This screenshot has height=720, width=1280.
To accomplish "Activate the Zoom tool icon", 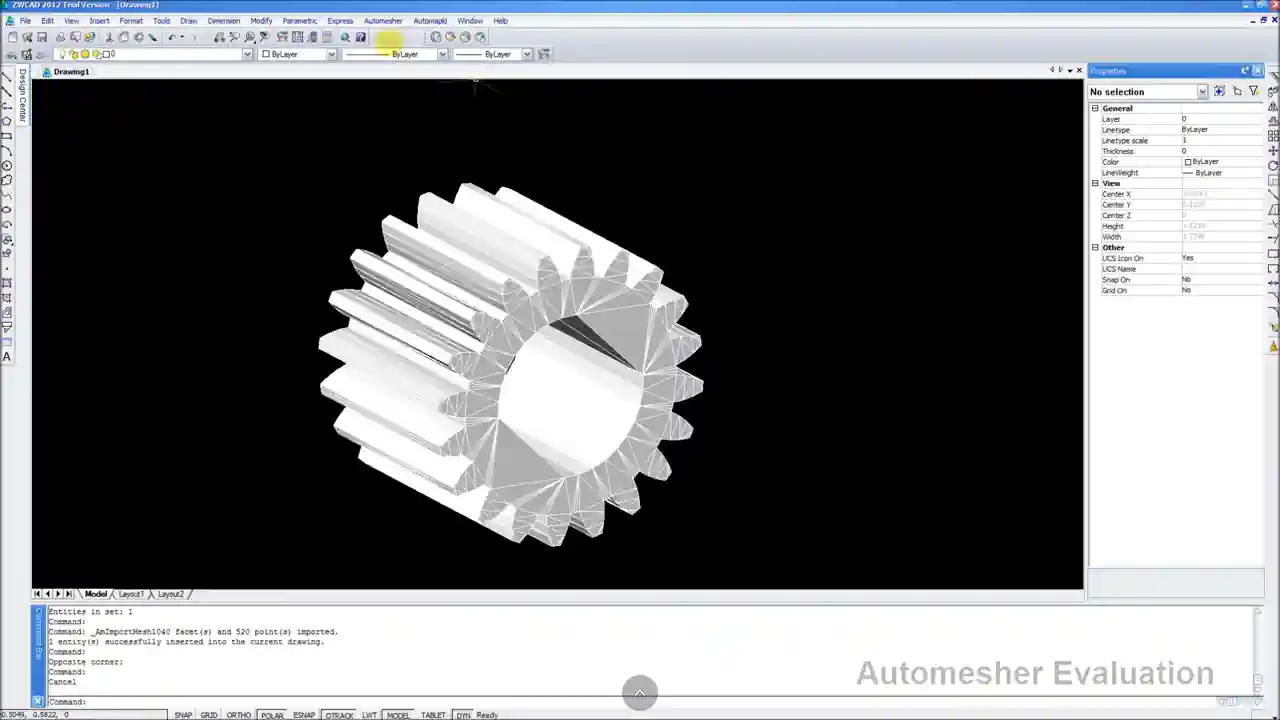I will tap(234, 37).
